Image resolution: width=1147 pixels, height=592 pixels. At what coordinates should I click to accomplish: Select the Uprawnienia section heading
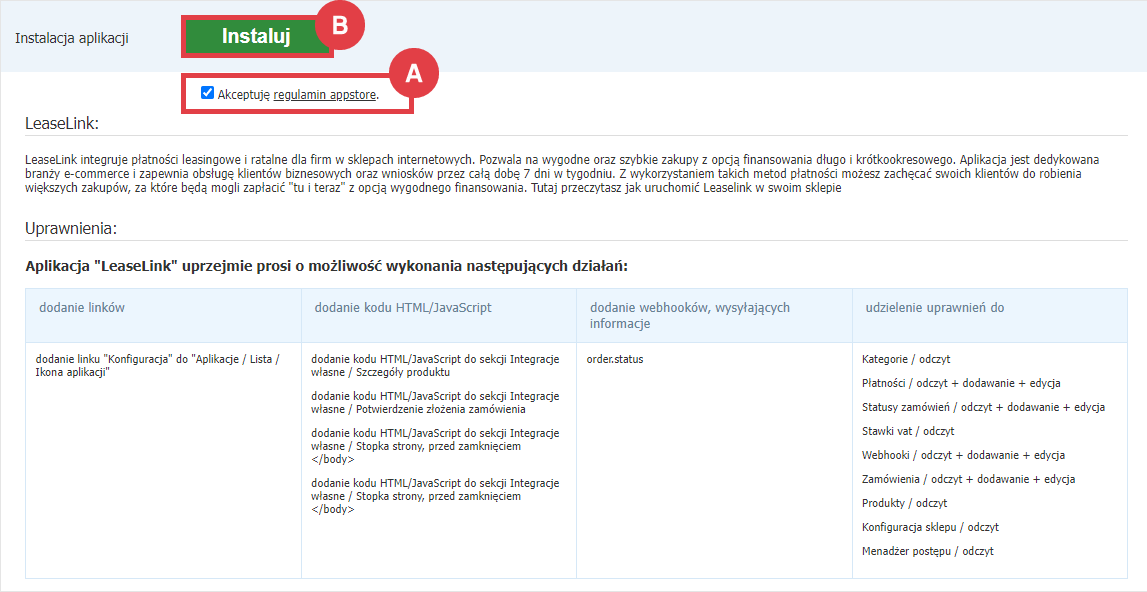(71, 228)
